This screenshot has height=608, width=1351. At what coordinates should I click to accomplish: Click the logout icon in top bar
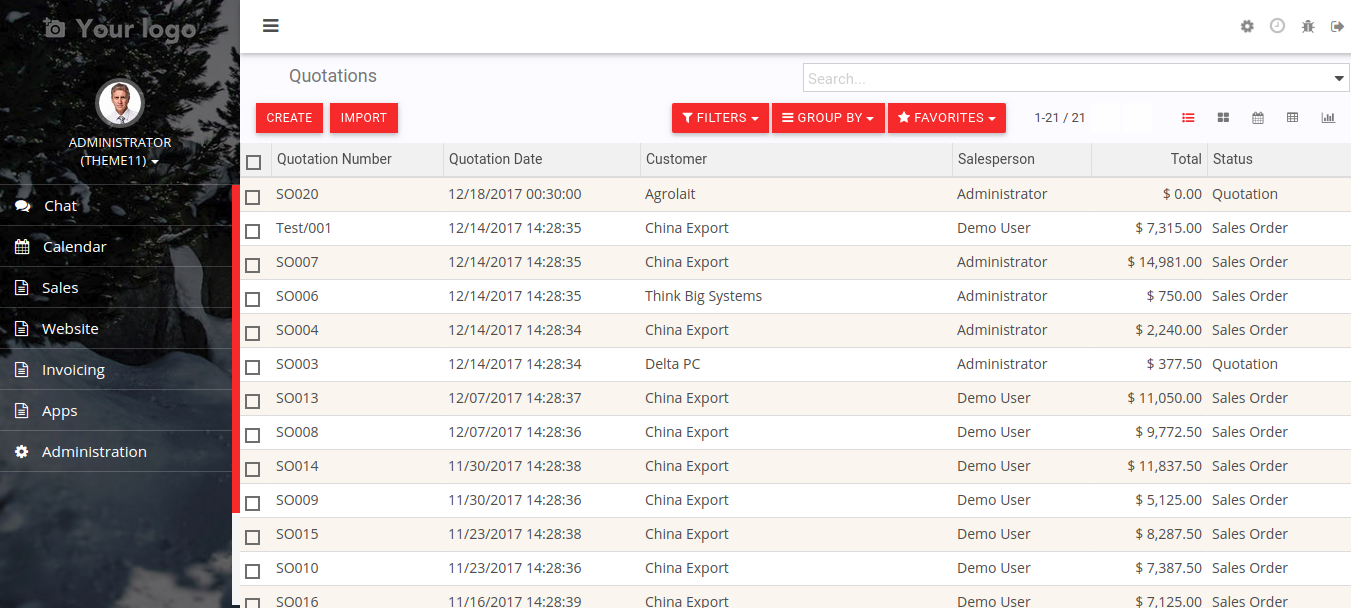1337,27
